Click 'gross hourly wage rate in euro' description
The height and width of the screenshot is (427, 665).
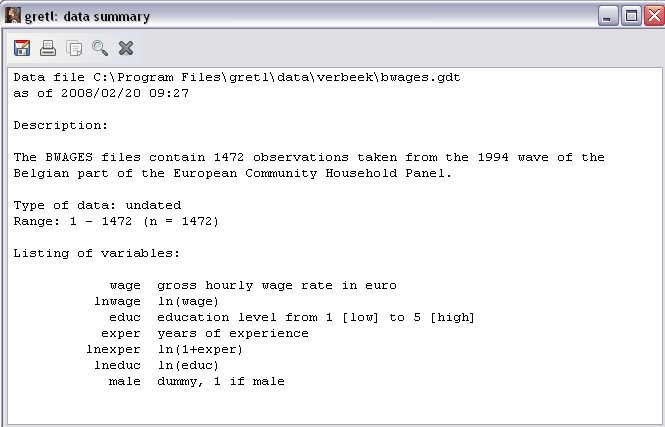point(277,285)
